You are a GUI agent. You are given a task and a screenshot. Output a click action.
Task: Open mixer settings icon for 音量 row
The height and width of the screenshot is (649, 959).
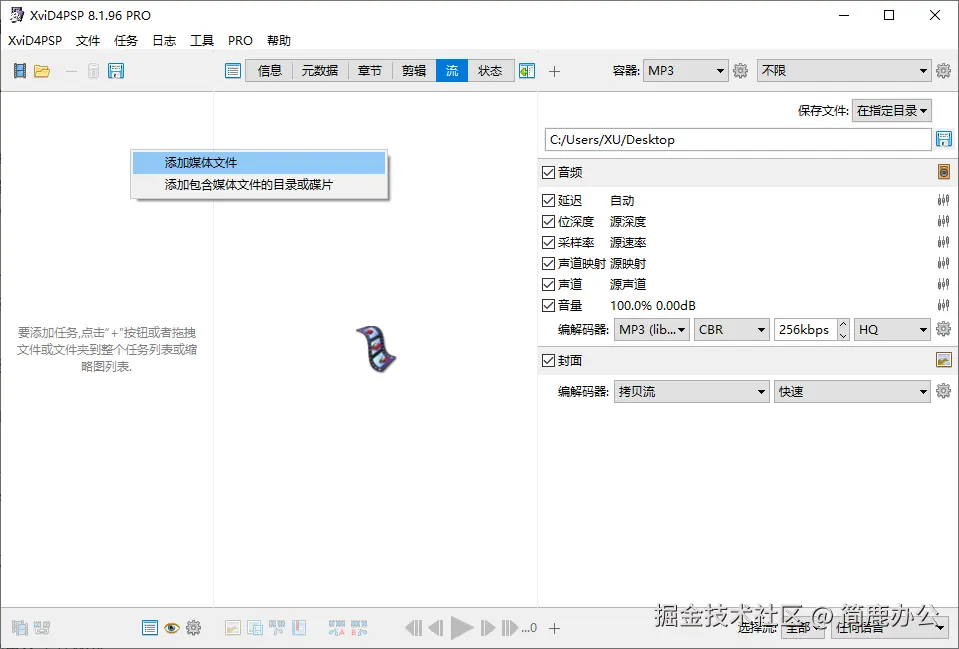tap(943, 305)
